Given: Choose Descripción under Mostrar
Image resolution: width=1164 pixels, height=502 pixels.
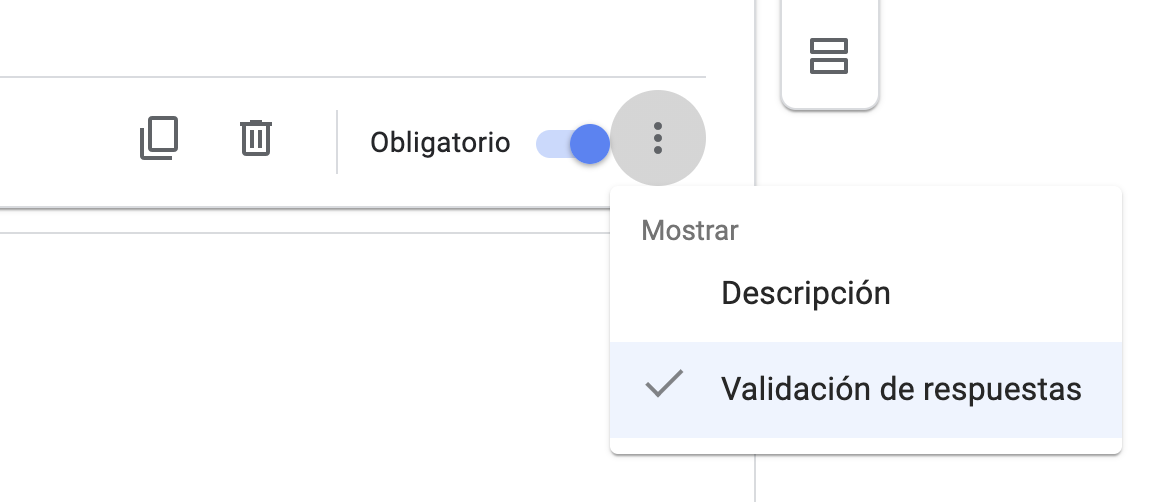Looking at the screenshot, I should coord(805,294).
